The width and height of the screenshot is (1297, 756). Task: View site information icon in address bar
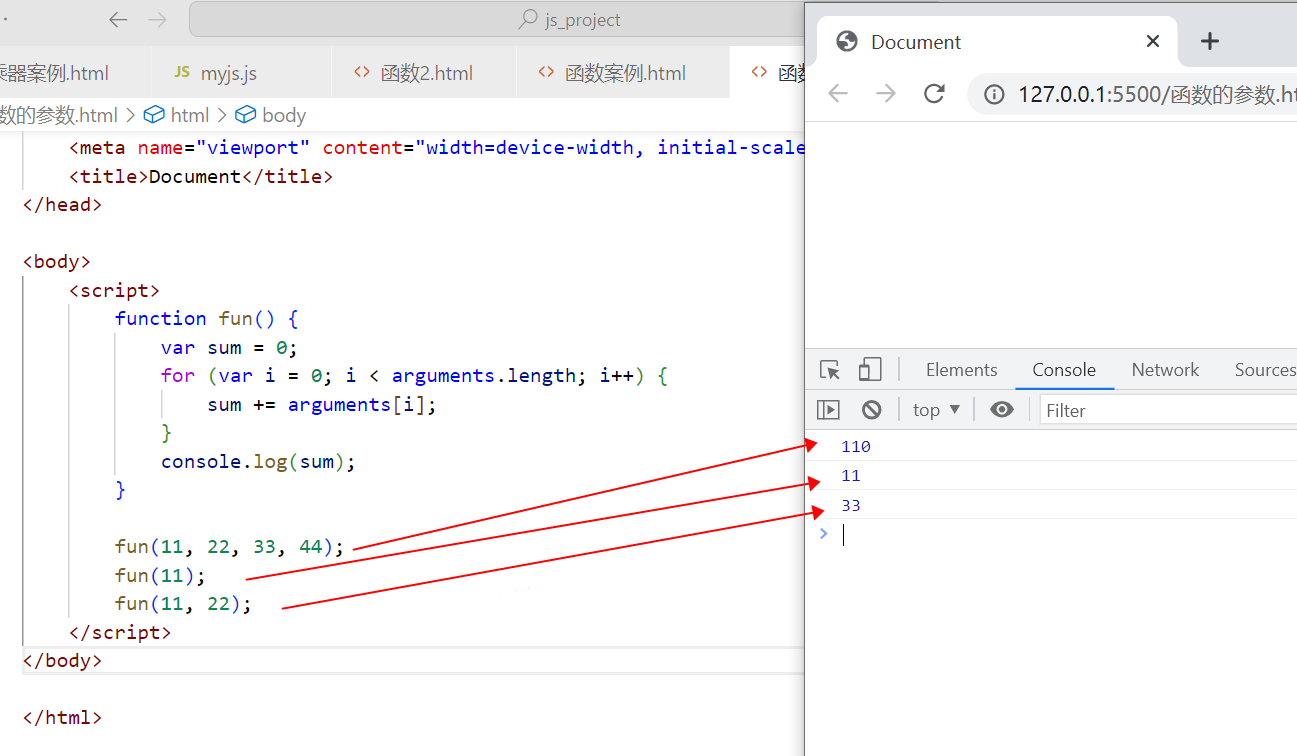tap(994, 94)
